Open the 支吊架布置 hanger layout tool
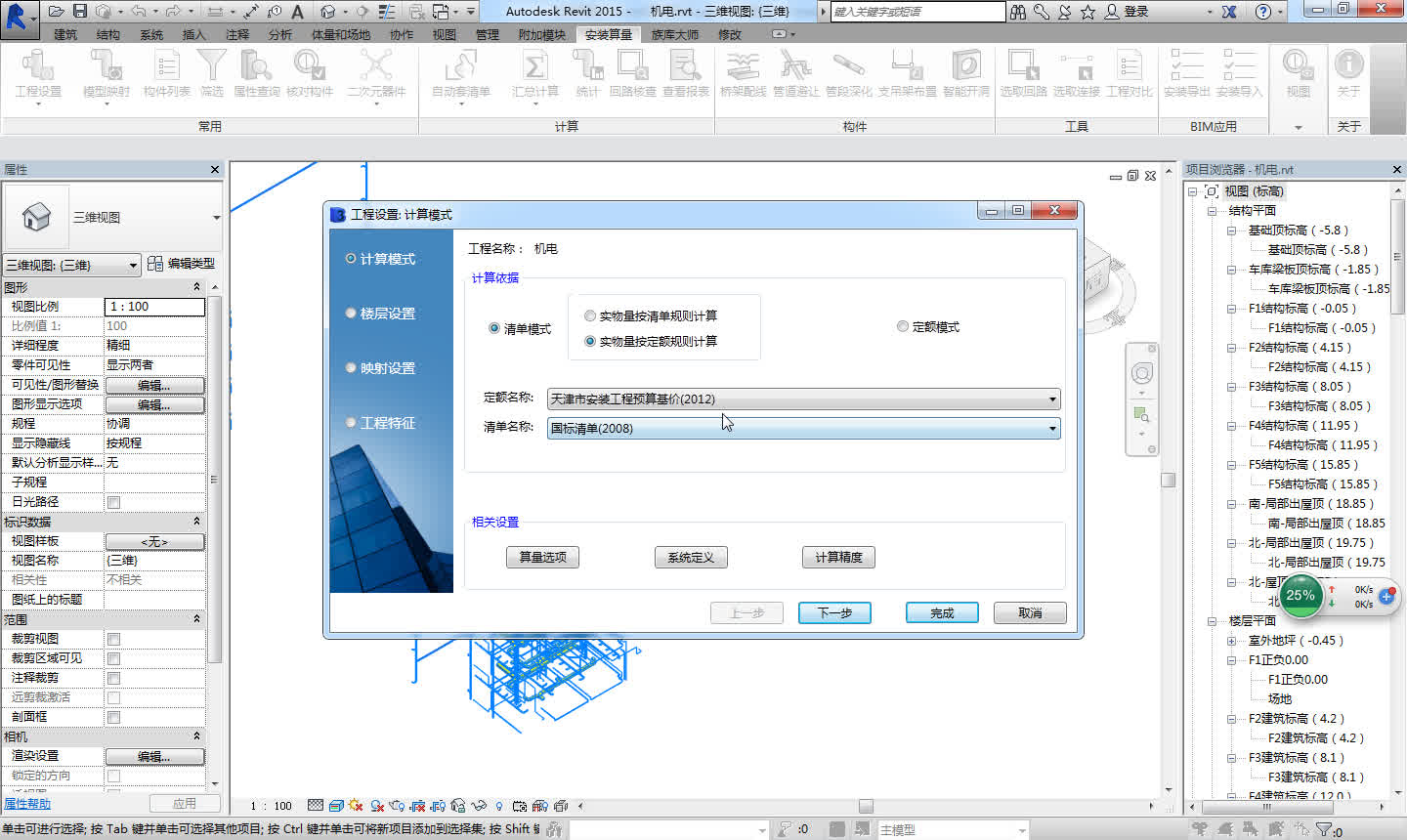The width and height of the screenshot is (1407, 840). (905, 76)
